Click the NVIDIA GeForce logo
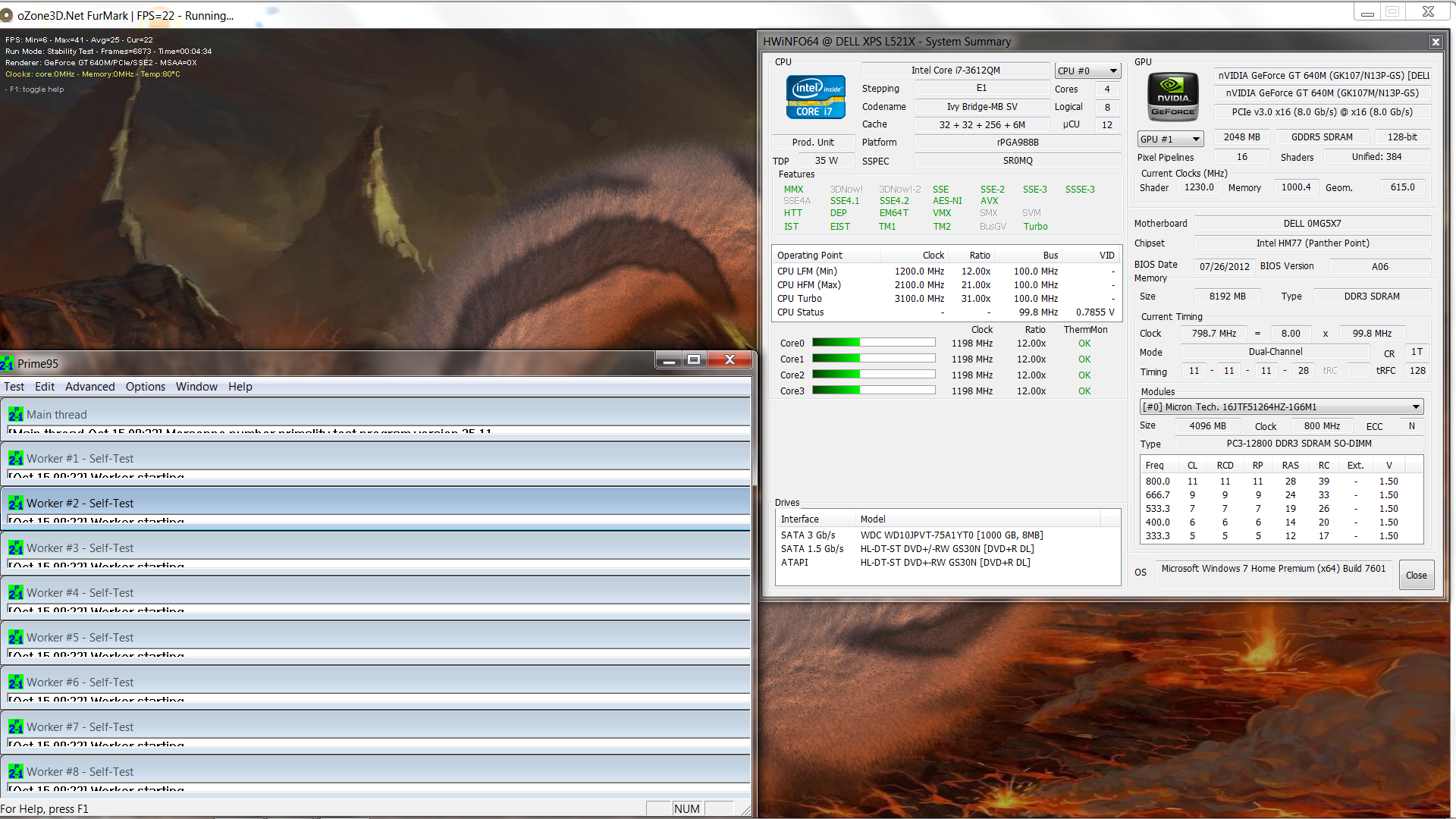Image resolution: width=1456 pixels, height=819 pixels. 1172,96
